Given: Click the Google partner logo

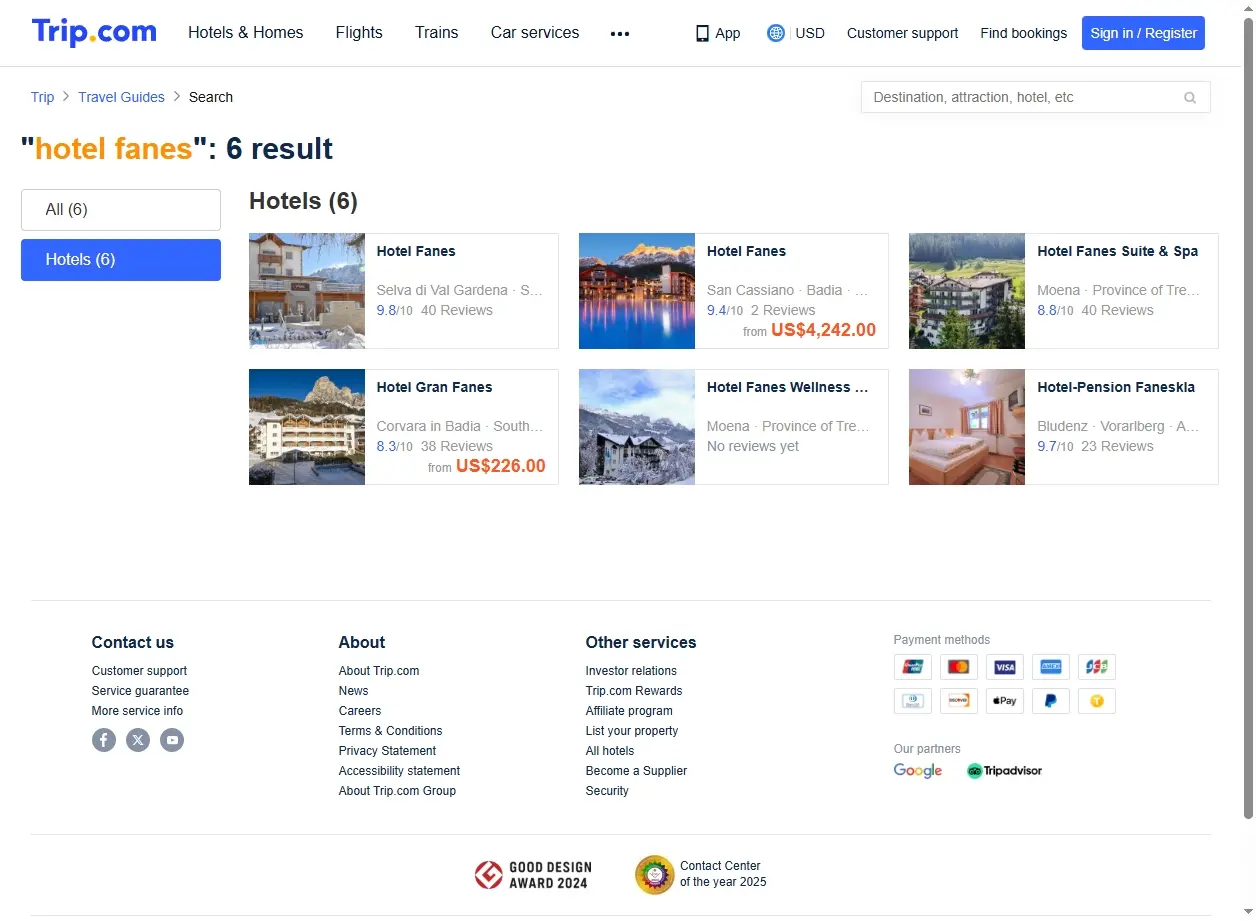Looking at the screenshot, I should click(x=918, y=771).
